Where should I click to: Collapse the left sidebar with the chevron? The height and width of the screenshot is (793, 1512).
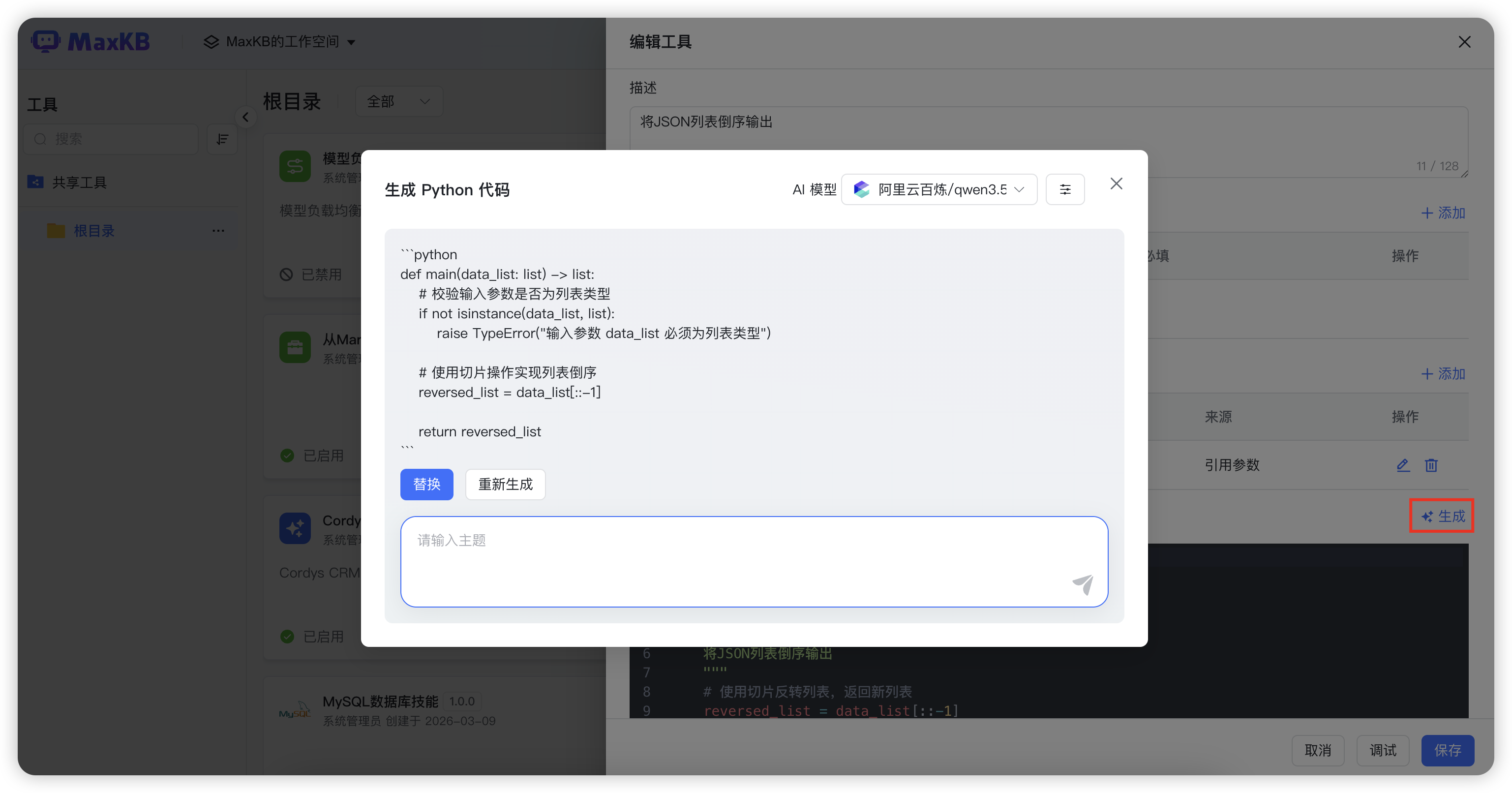coord(246,117)
